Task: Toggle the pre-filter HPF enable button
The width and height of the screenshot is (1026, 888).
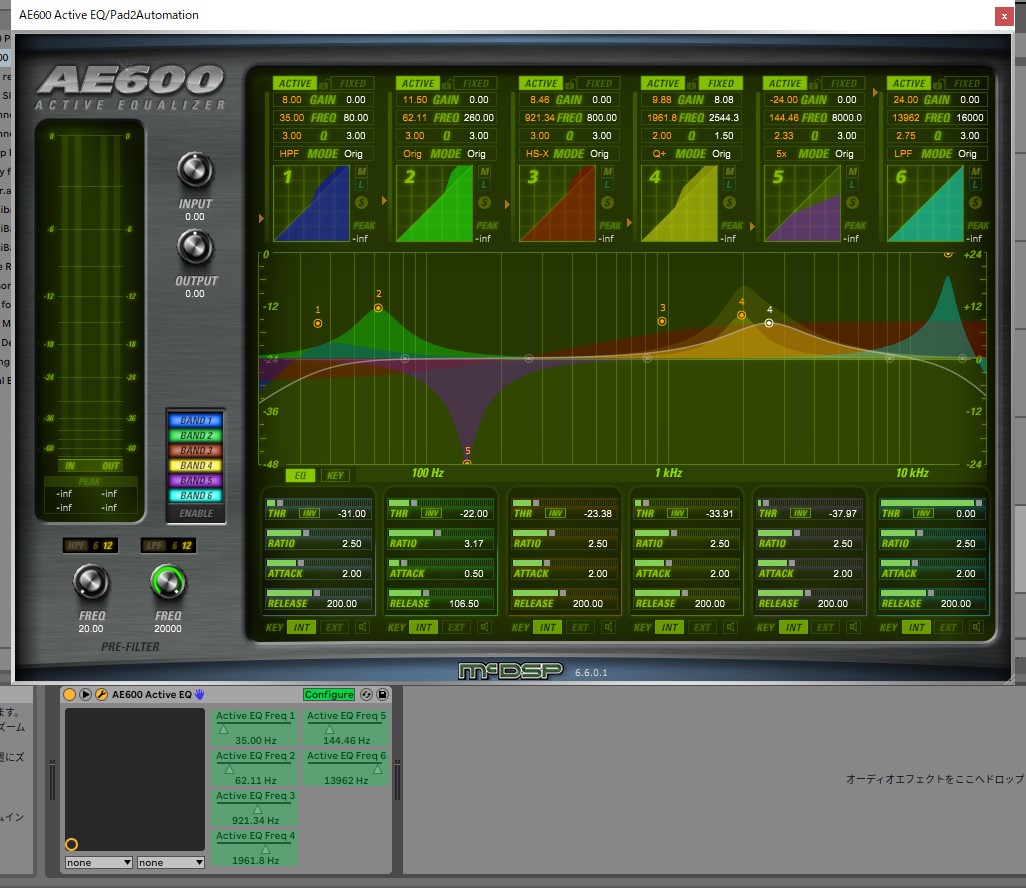Action: tap(77, 546)
